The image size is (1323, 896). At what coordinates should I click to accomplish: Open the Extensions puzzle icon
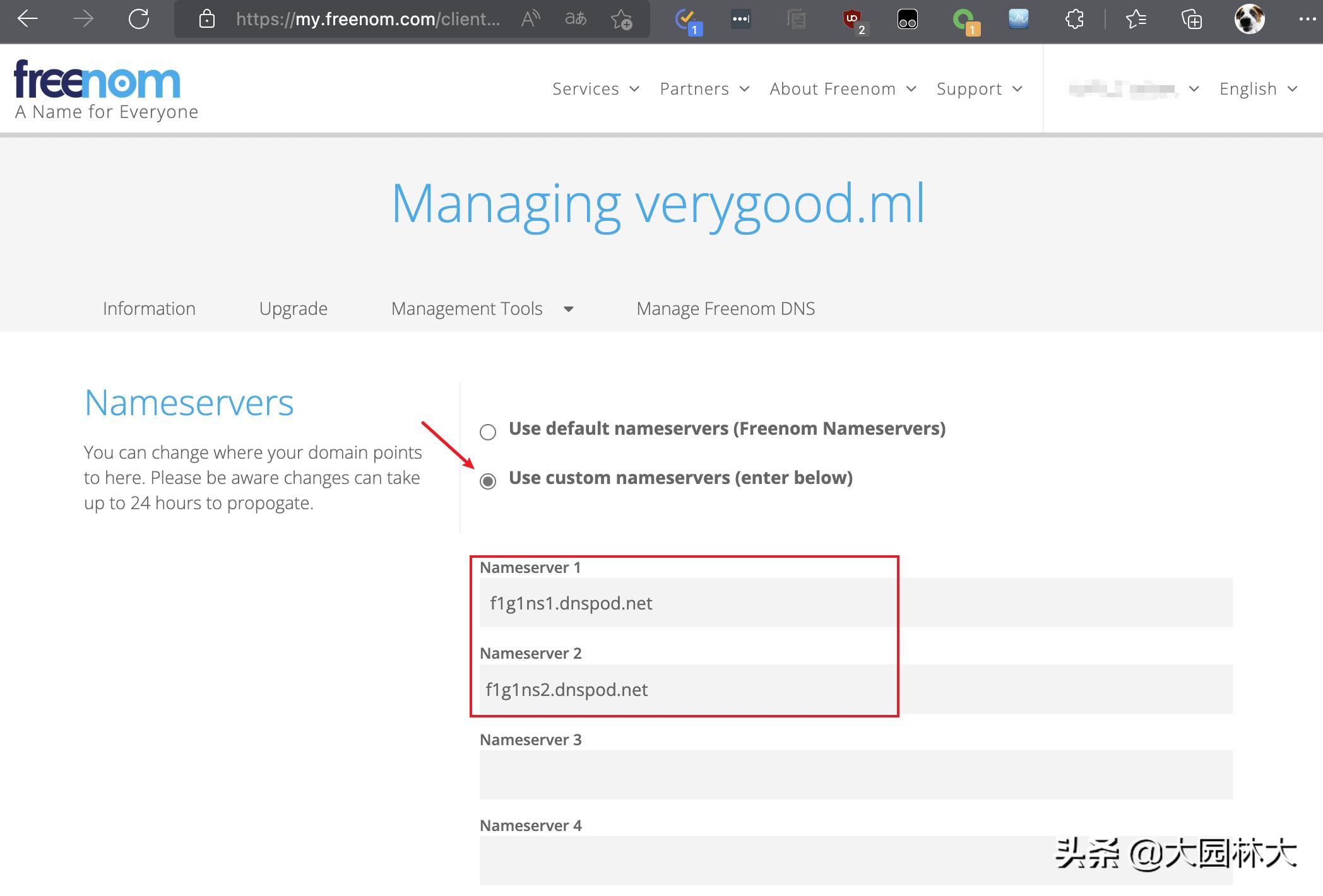click(1074, 19)
